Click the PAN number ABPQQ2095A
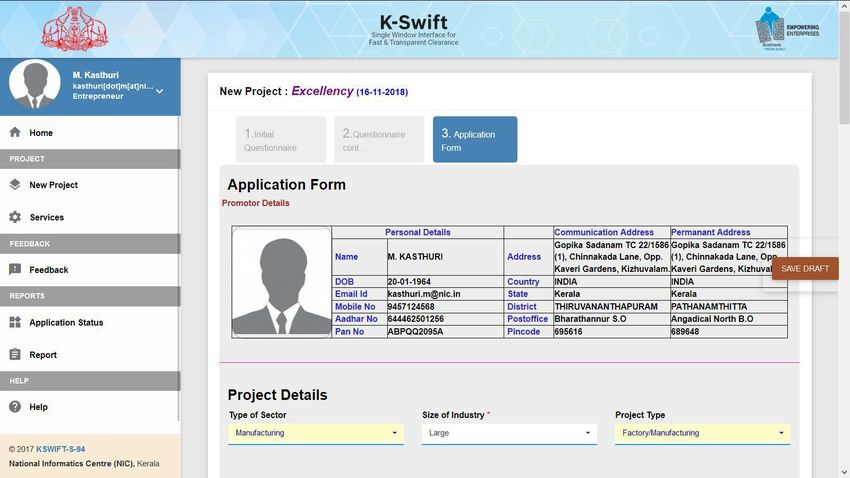The height and width of the screenshot is (478, 850). [445, 332]
